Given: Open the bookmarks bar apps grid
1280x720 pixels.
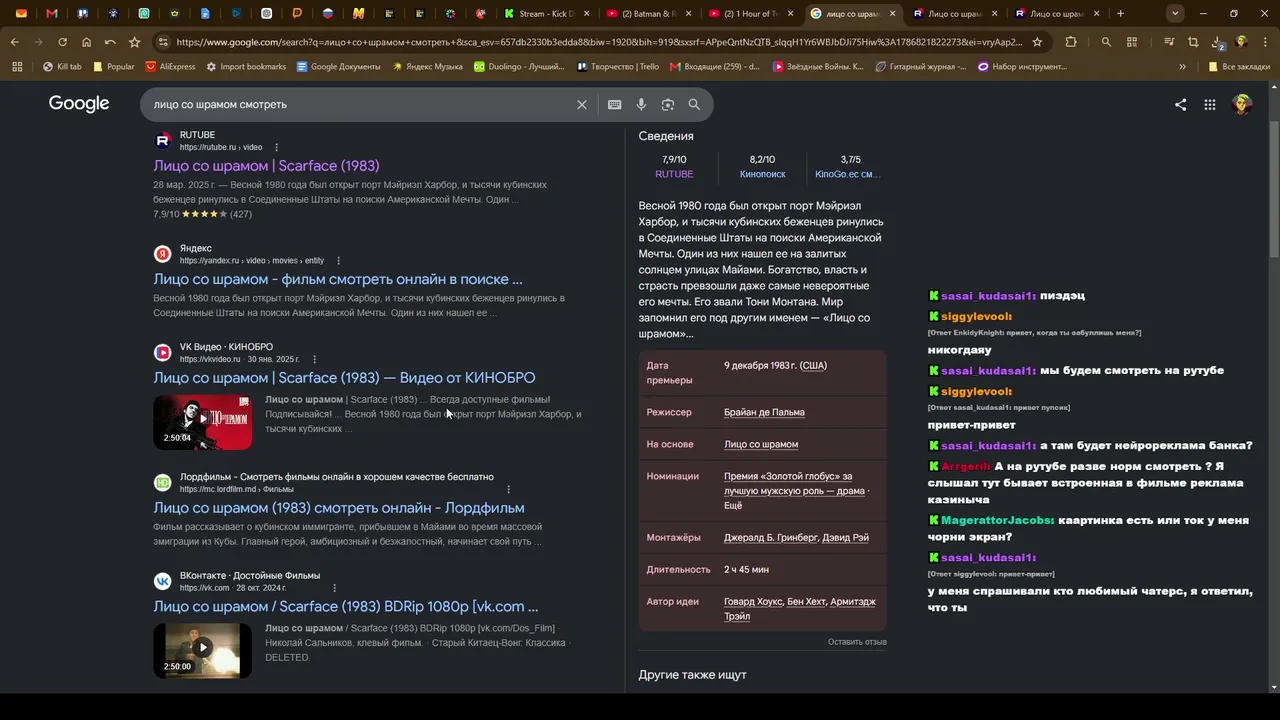Looking at the screenshot, I should click(17, 67).
